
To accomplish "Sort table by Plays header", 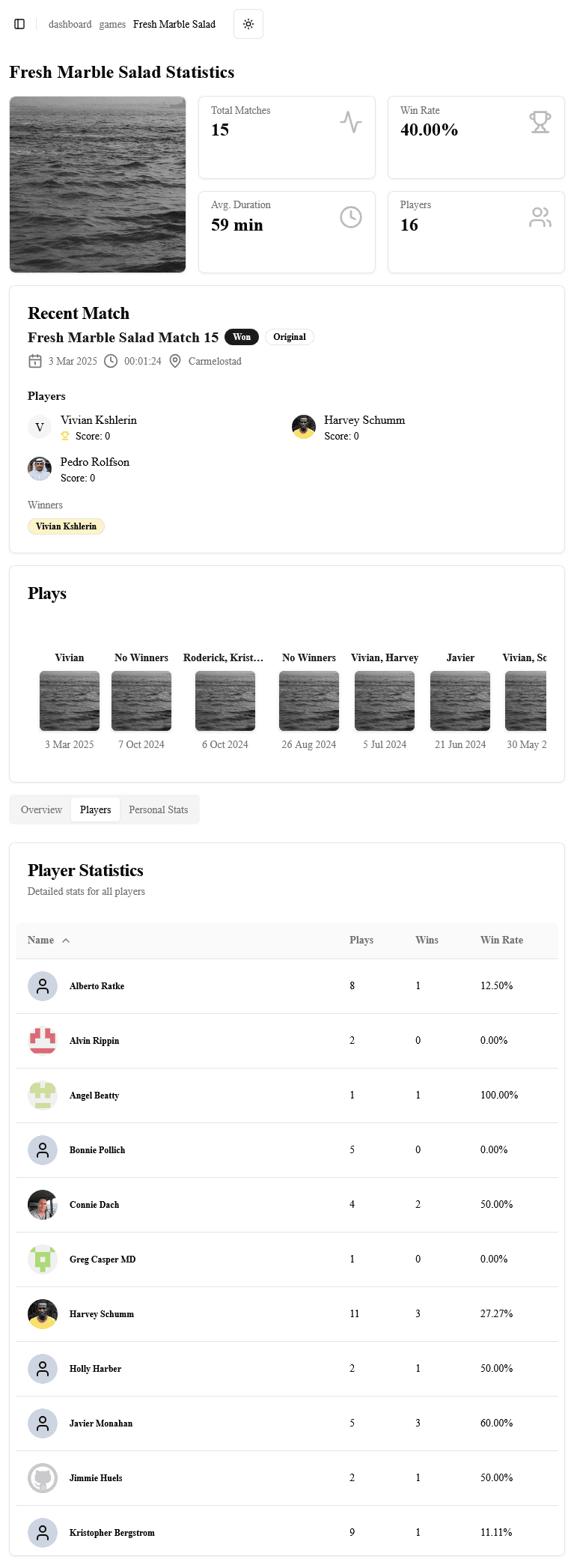I will click(361, 940).
